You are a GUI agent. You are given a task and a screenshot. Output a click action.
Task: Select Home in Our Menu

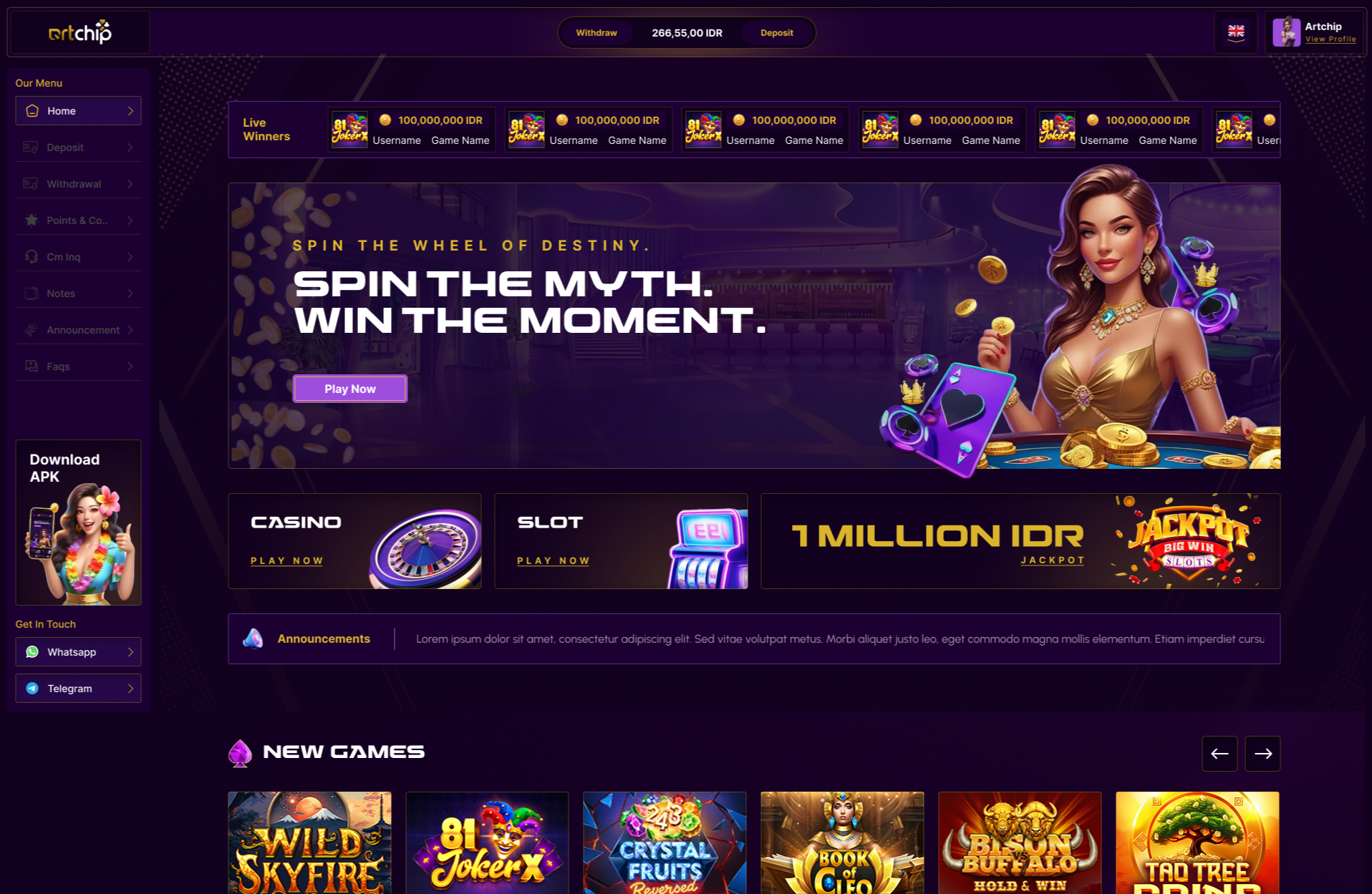[78, 111]
